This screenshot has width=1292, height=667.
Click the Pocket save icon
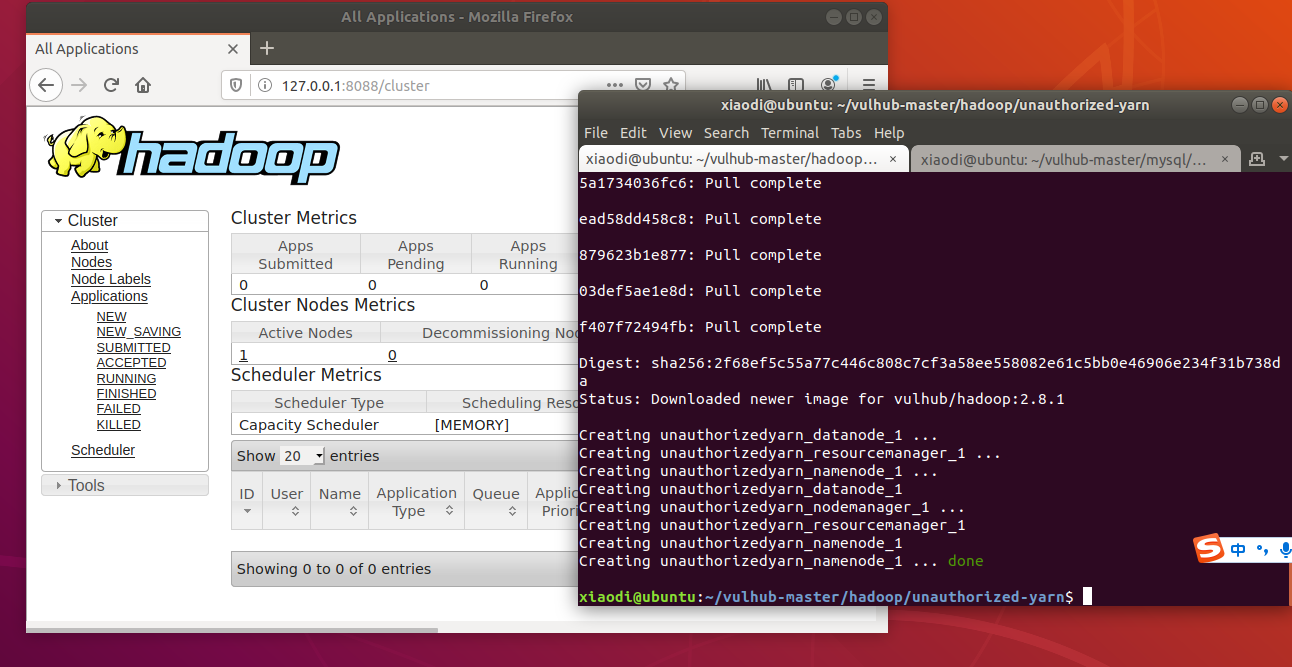coord(643,85)
